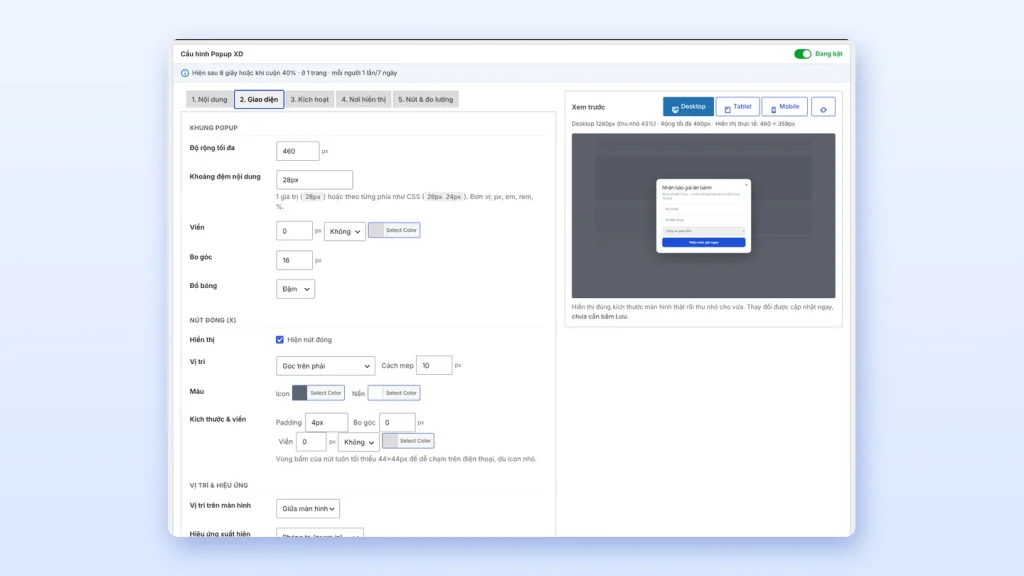The image size is (1024, 576).
Task: Click the "KHUNG POPUP" section heading
Action: [214, 128]
